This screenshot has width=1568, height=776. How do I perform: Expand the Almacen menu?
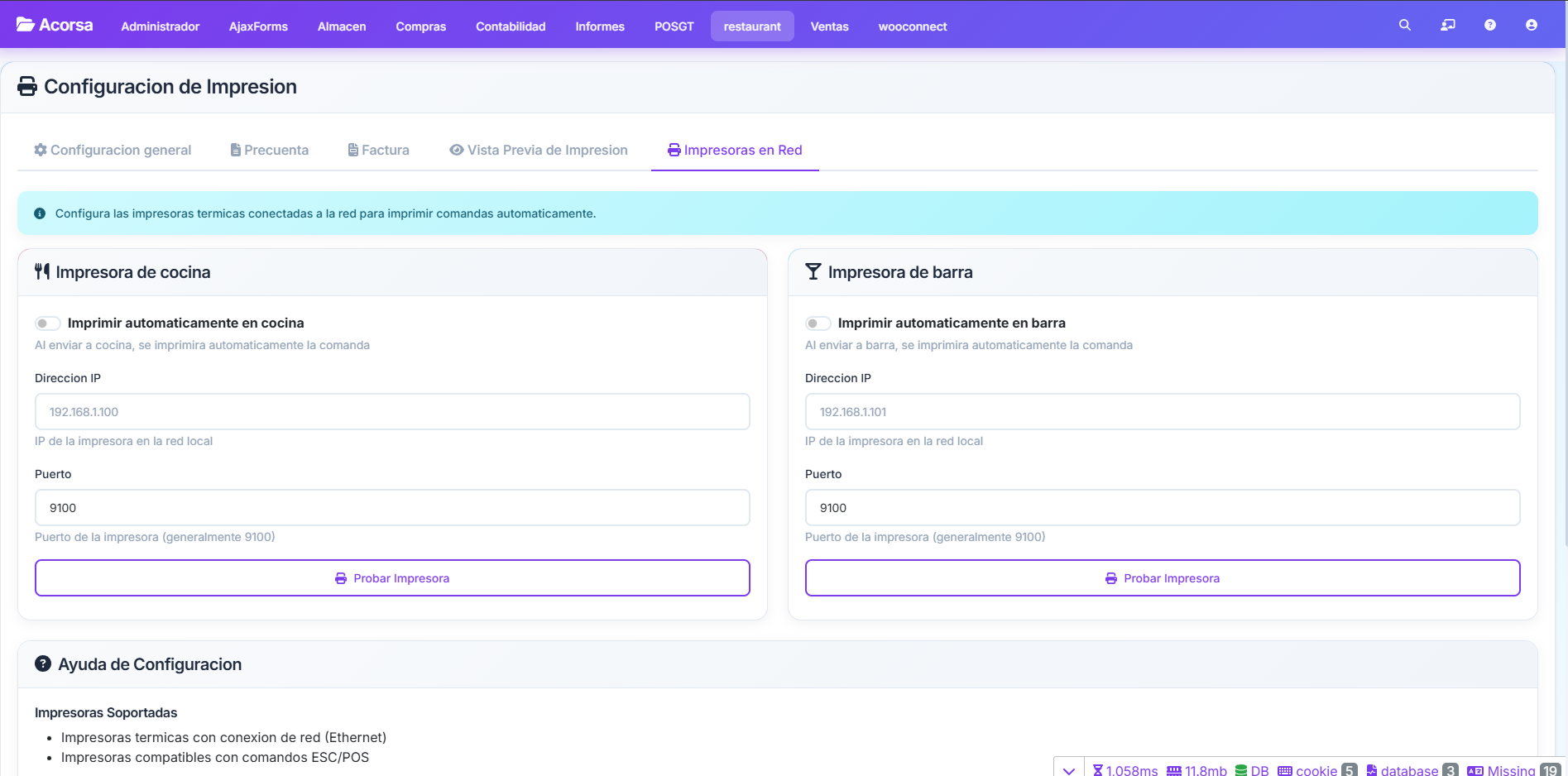[x=342, y=26]
